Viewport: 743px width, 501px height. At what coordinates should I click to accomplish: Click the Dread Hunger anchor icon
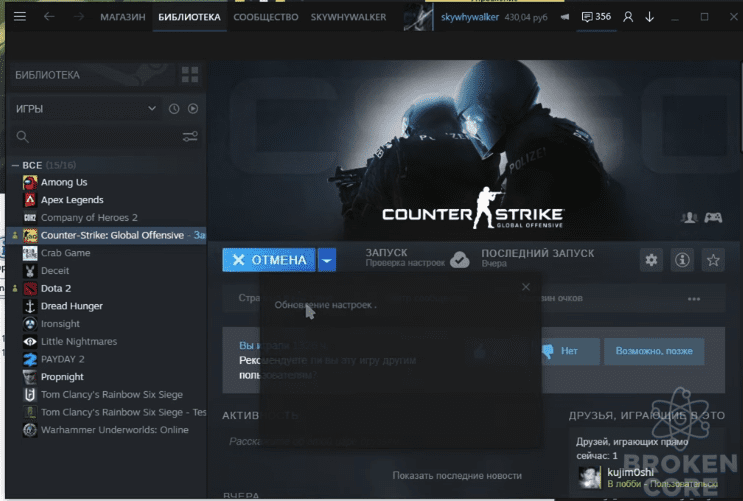[x=30, y=306]
